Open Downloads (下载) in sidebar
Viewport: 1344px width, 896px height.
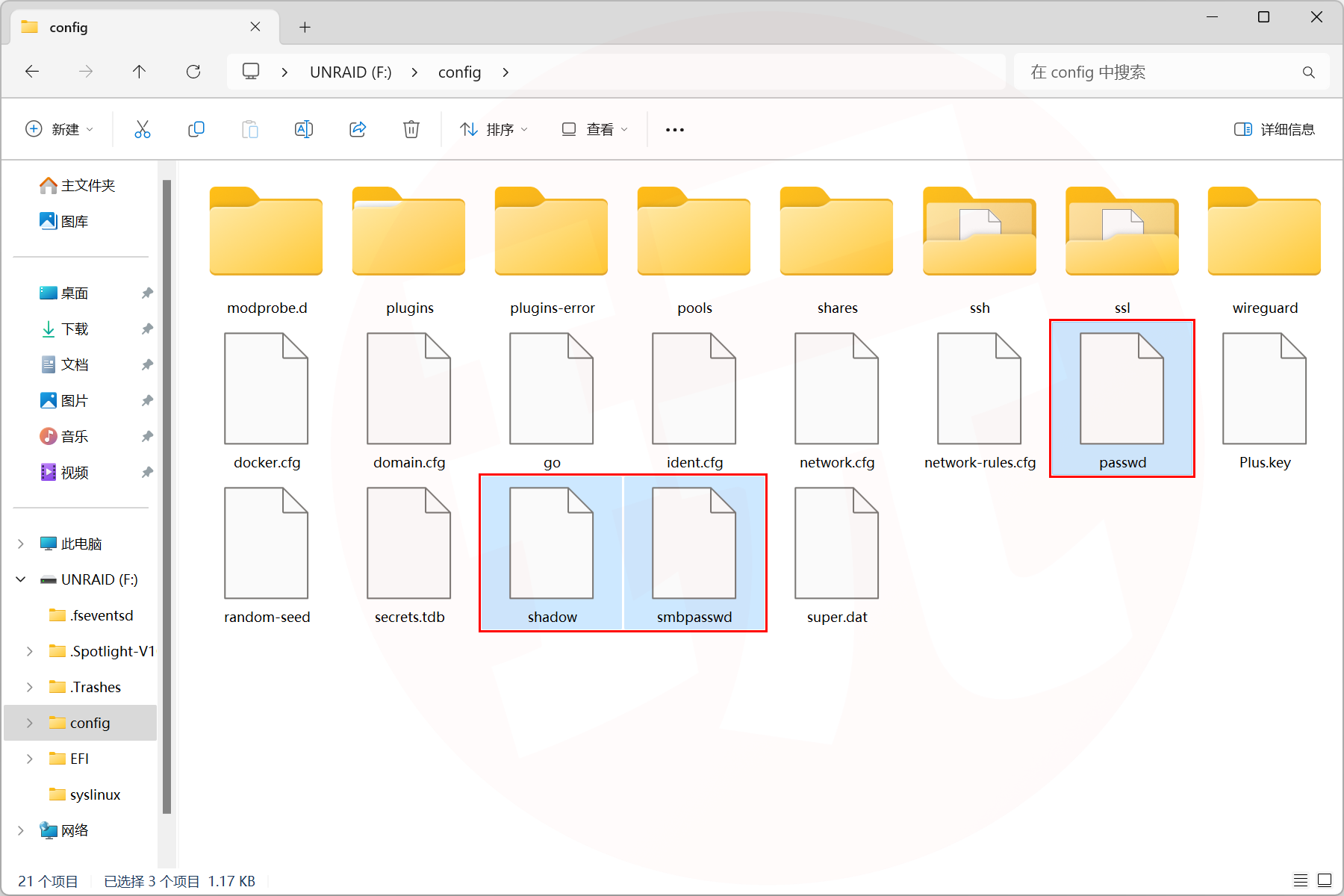(x=65, y=329)
